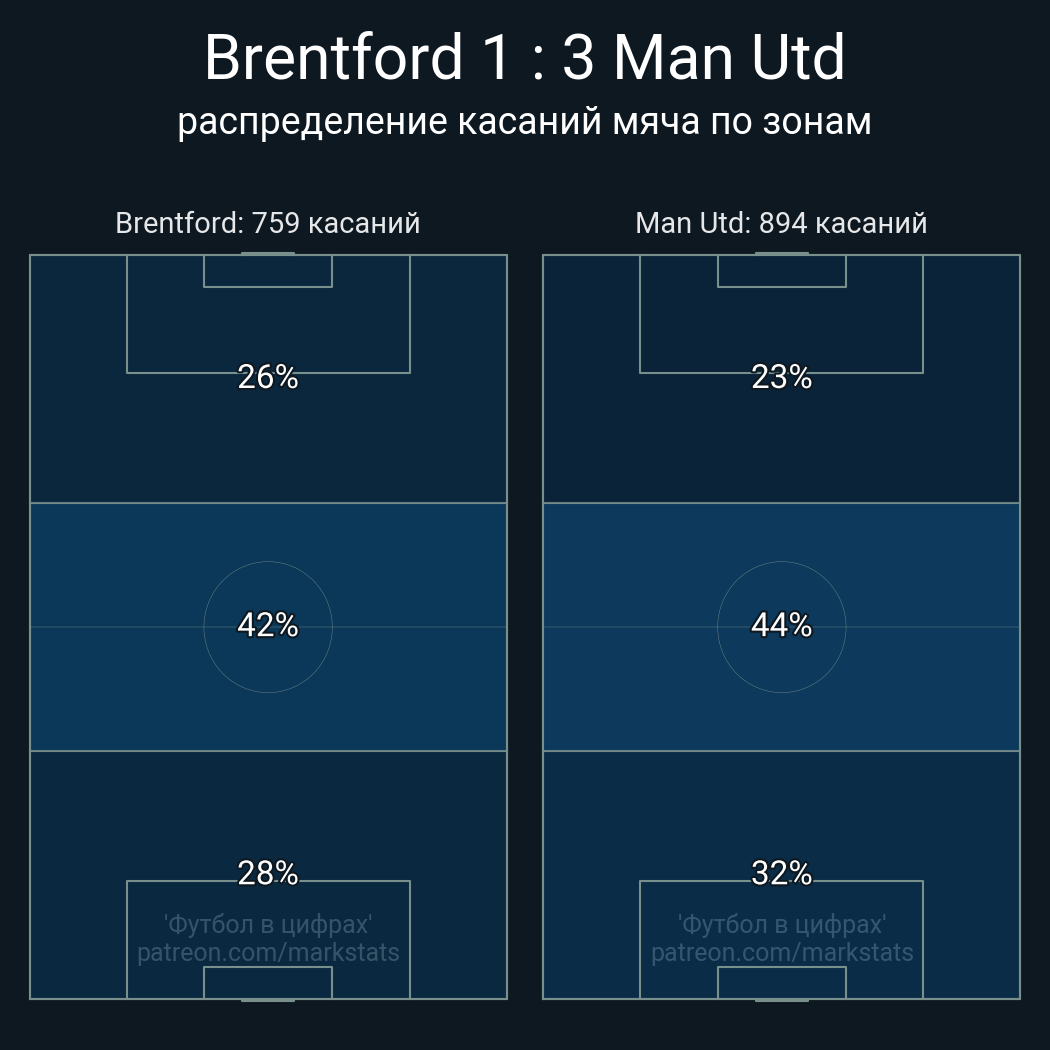Viewport: 1050px width, 1050px height.
Task: Click Man Utd's 23% zone label
Action: pyautogui.click(x=781, y=377)
